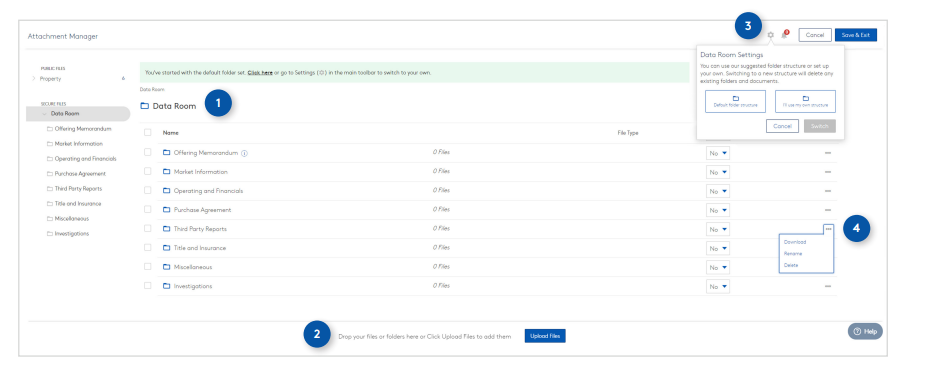Expand the Property tree item under Public Files
Viewport: 940px width, 379px height.
point(34,79)
